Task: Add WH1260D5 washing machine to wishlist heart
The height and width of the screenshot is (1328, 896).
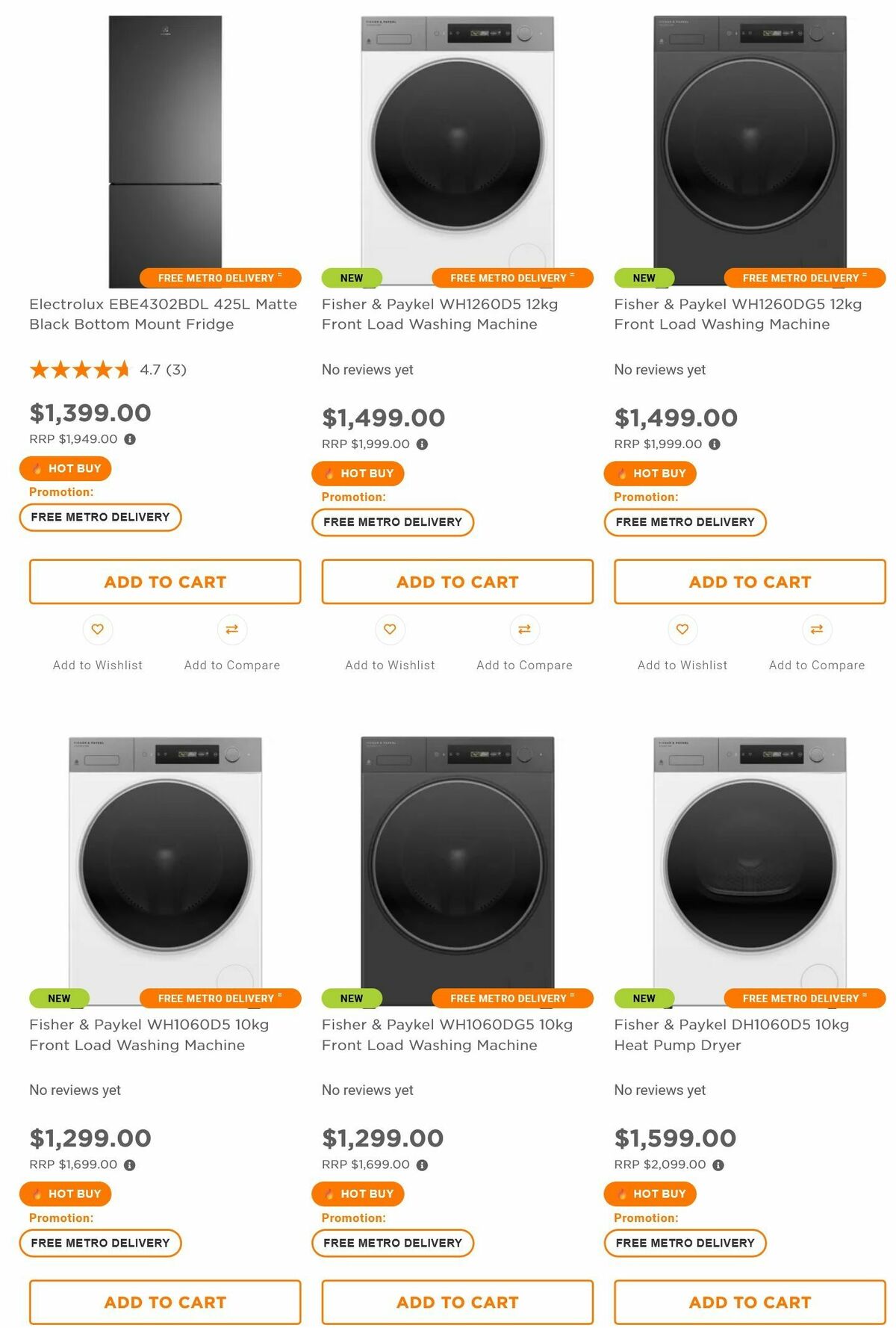Action: tap(390, 629)
